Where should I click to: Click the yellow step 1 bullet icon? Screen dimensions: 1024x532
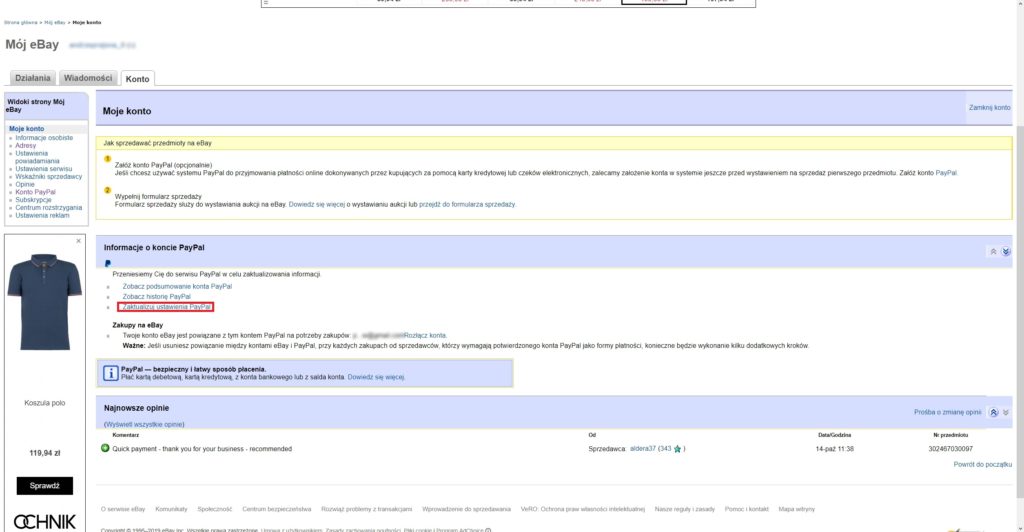[108, 159]
